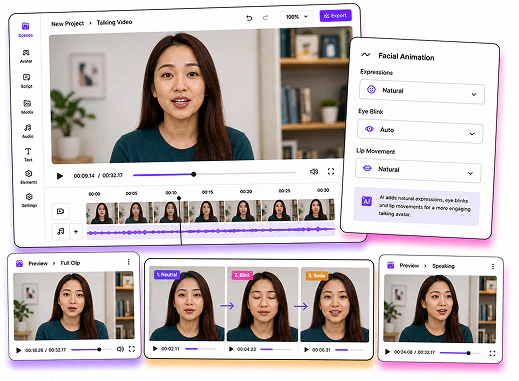The height and width of the screenshot is (381, 519).
Task: Select the 2. Blink expression frame
Action: 262,304
